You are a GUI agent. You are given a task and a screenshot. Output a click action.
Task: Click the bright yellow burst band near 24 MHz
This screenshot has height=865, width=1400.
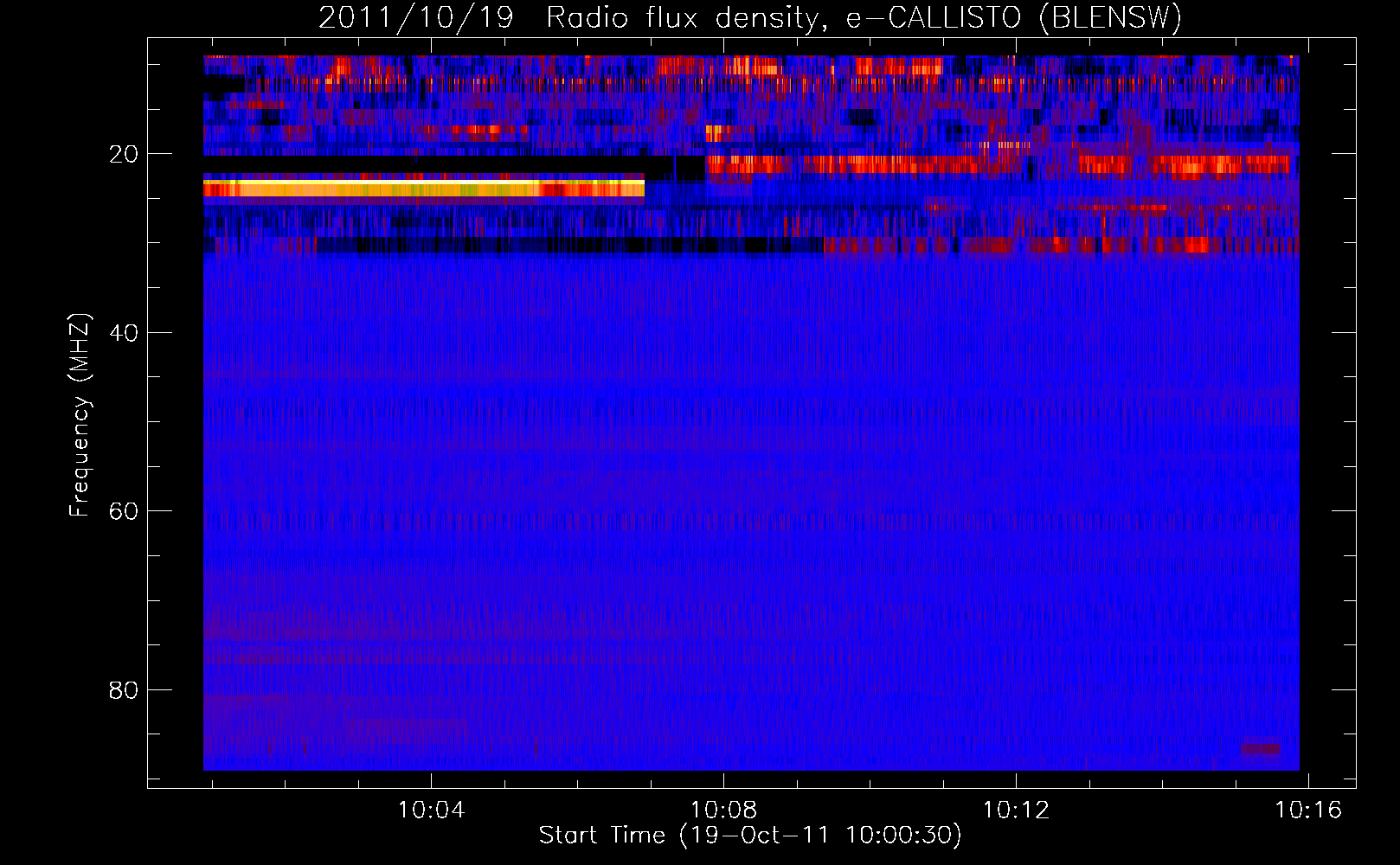pyautogui.click(x=424, y=189)
